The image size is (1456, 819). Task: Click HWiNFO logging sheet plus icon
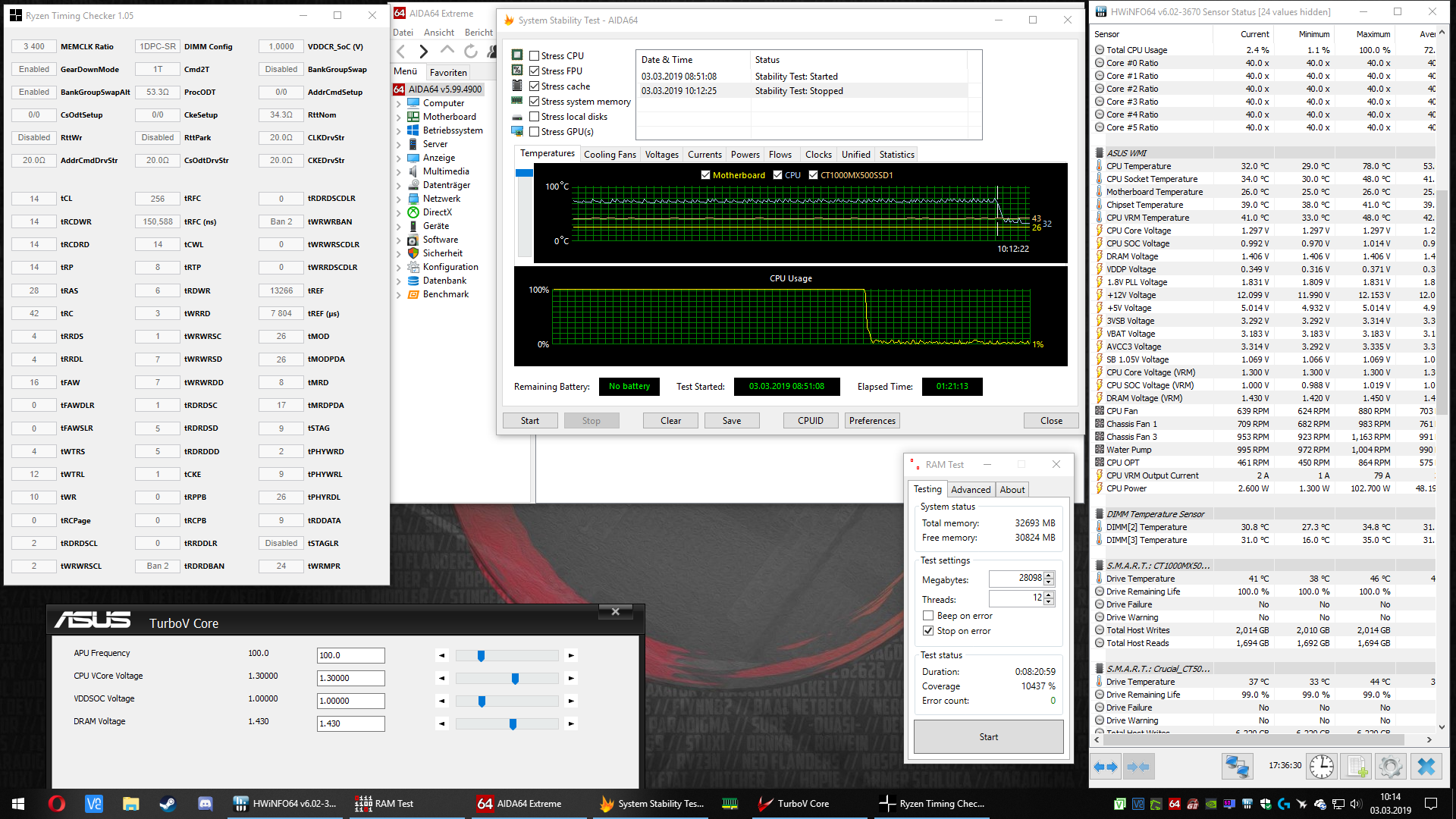pos(1357,767)
